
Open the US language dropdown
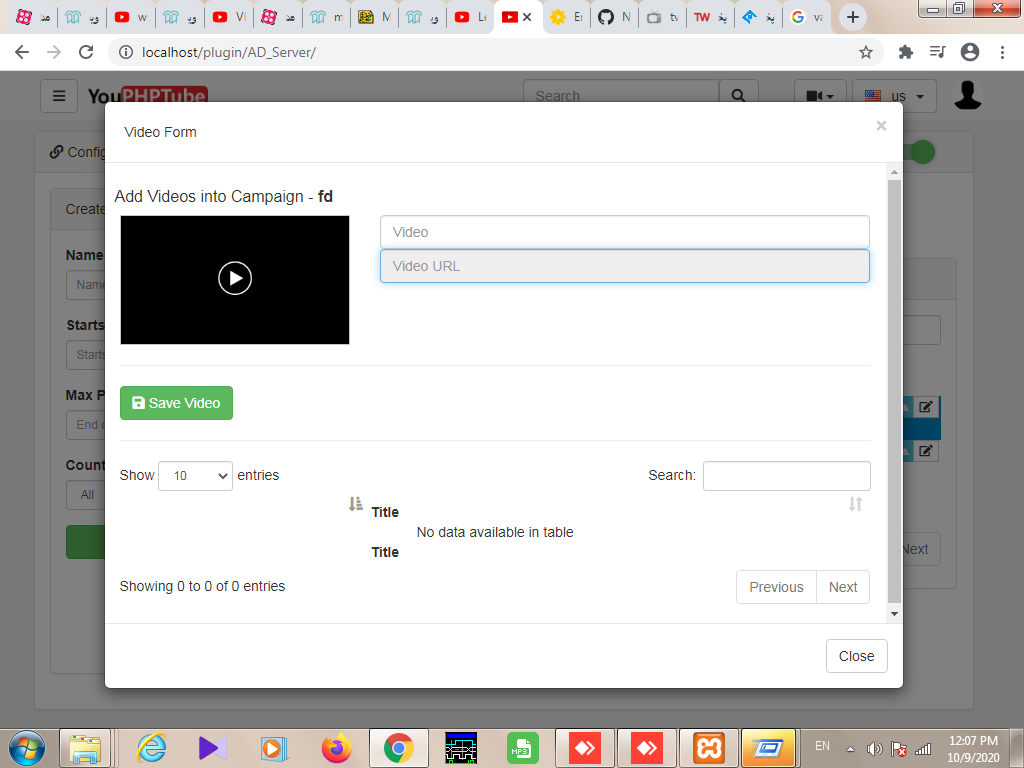[x=893, y=95]
